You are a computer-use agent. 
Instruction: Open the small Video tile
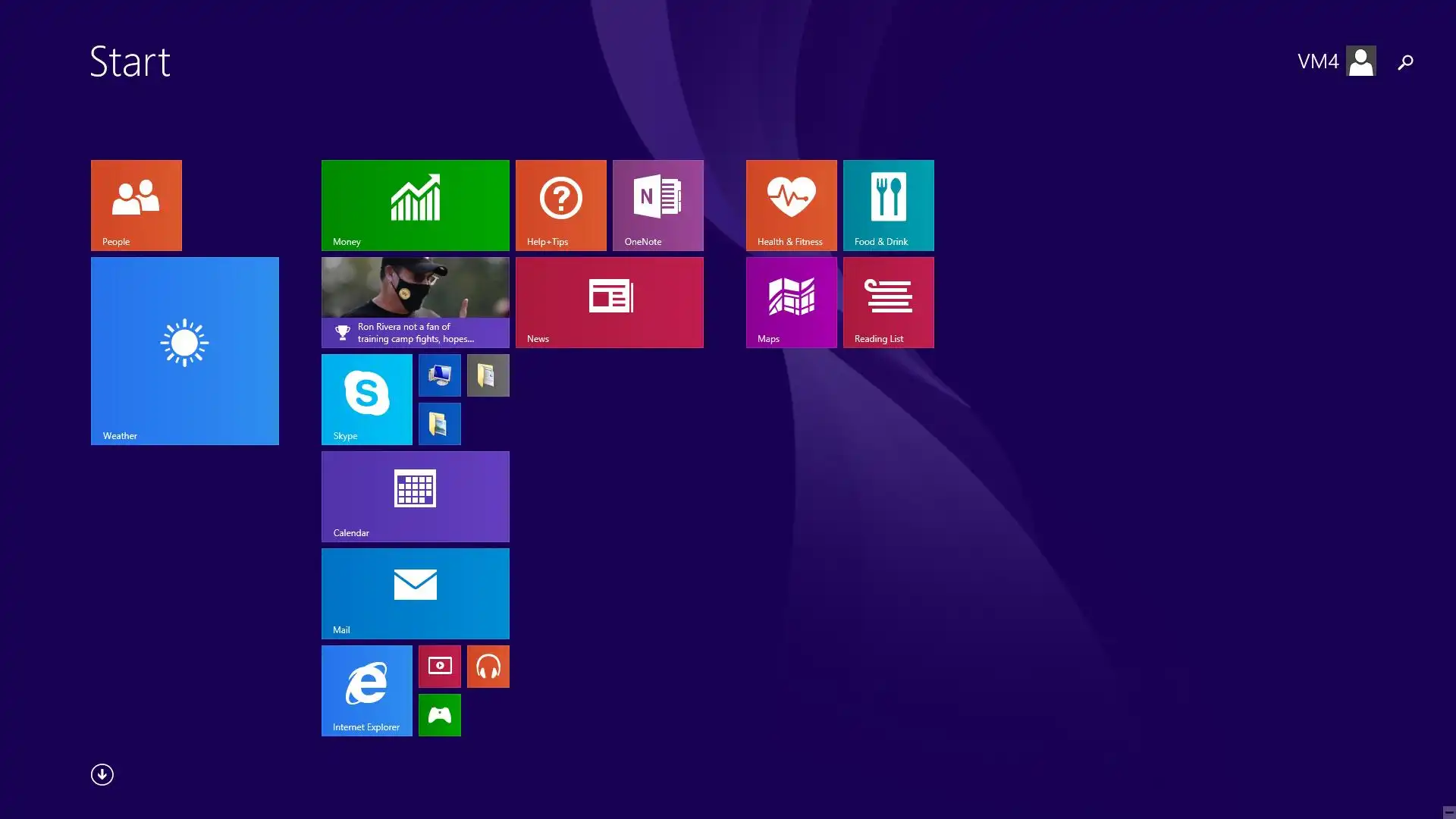click(439, 667)
